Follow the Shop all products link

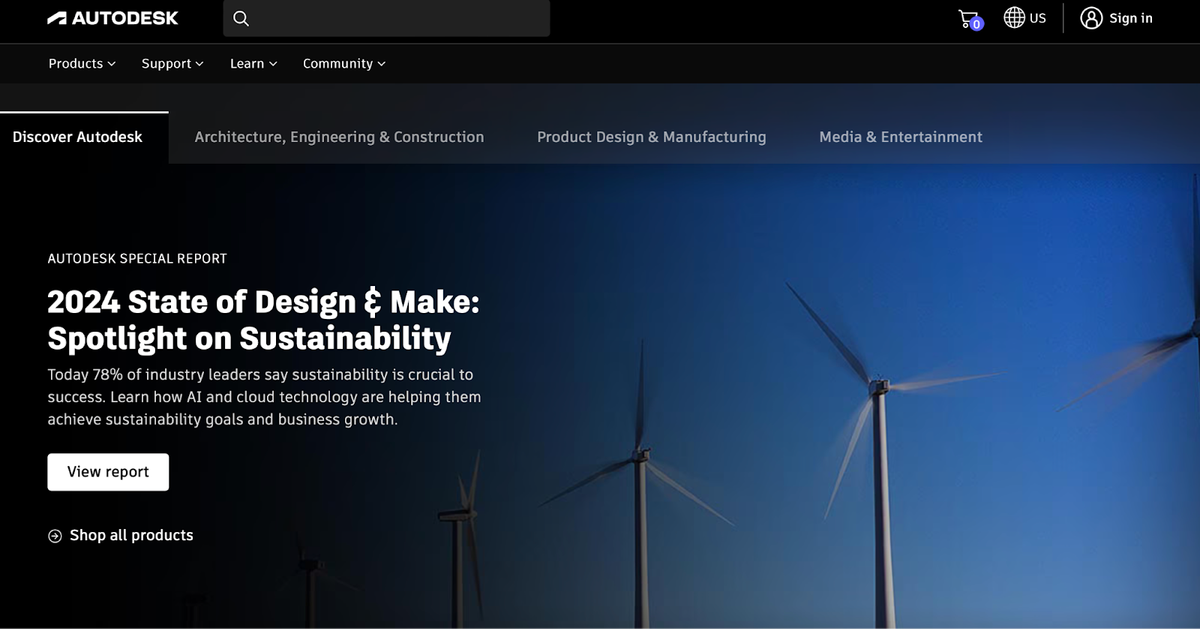(x=131, y=535)
